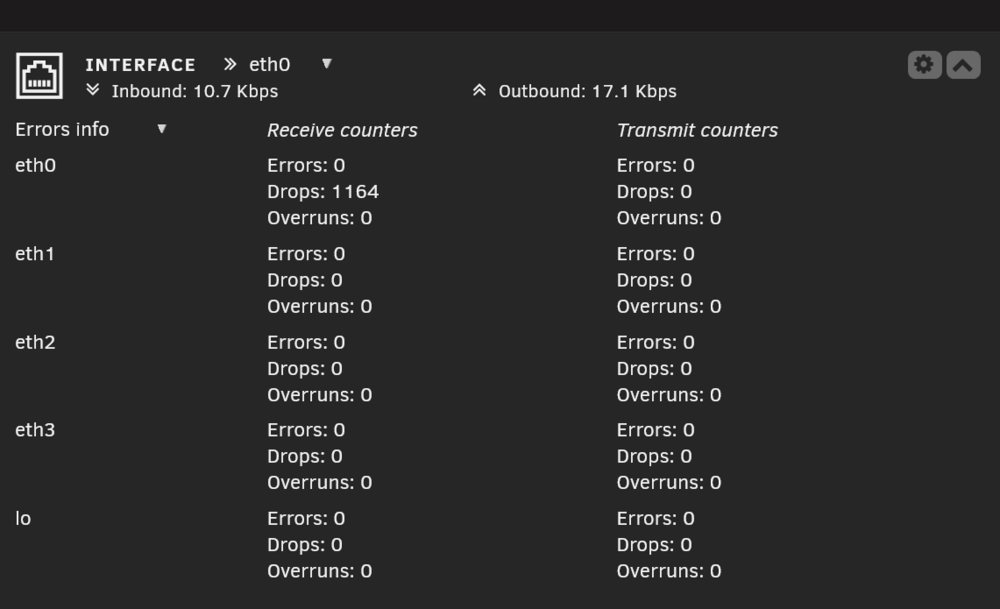The height and width of the screenshot is (609, 1000).
Task: Click lo receive Errors: 0 value
Action: click(306, 518)
